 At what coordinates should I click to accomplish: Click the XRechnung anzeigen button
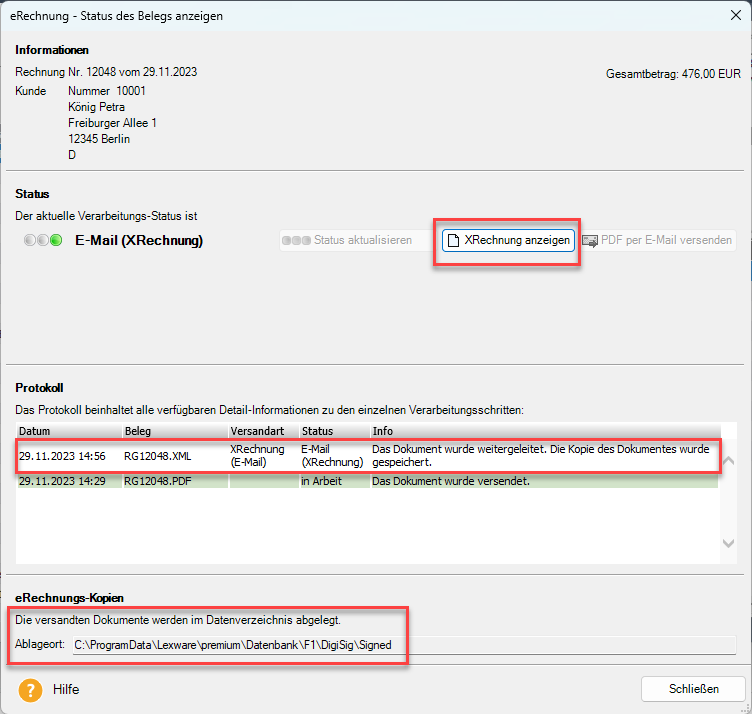[508, 240]
